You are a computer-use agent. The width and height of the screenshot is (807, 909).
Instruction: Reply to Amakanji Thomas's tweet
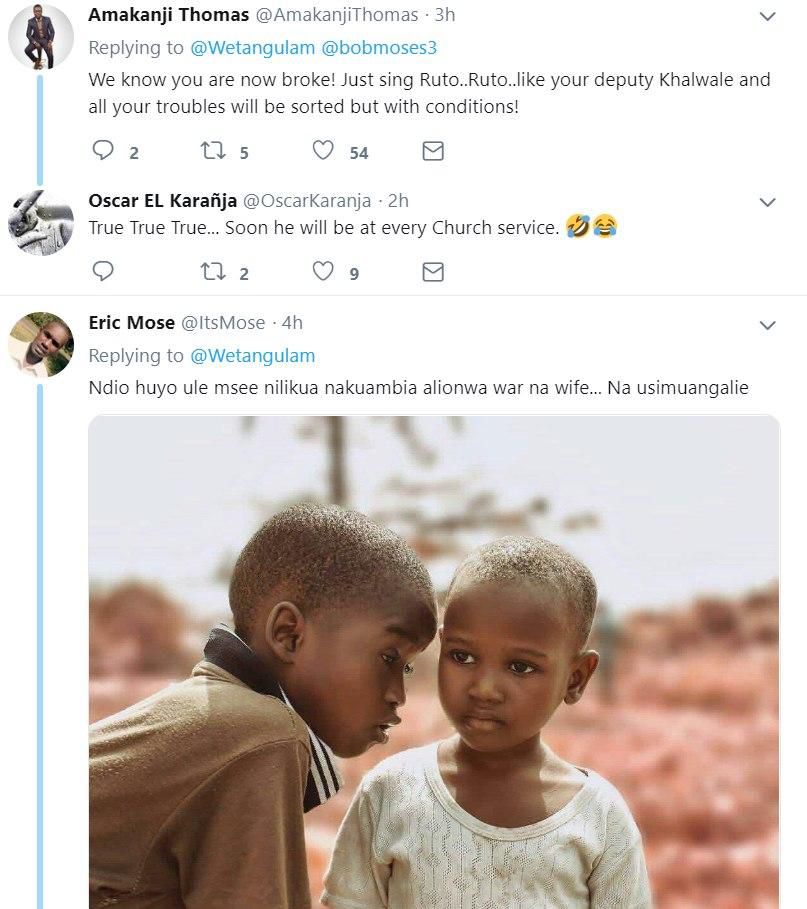click(103, 151)
